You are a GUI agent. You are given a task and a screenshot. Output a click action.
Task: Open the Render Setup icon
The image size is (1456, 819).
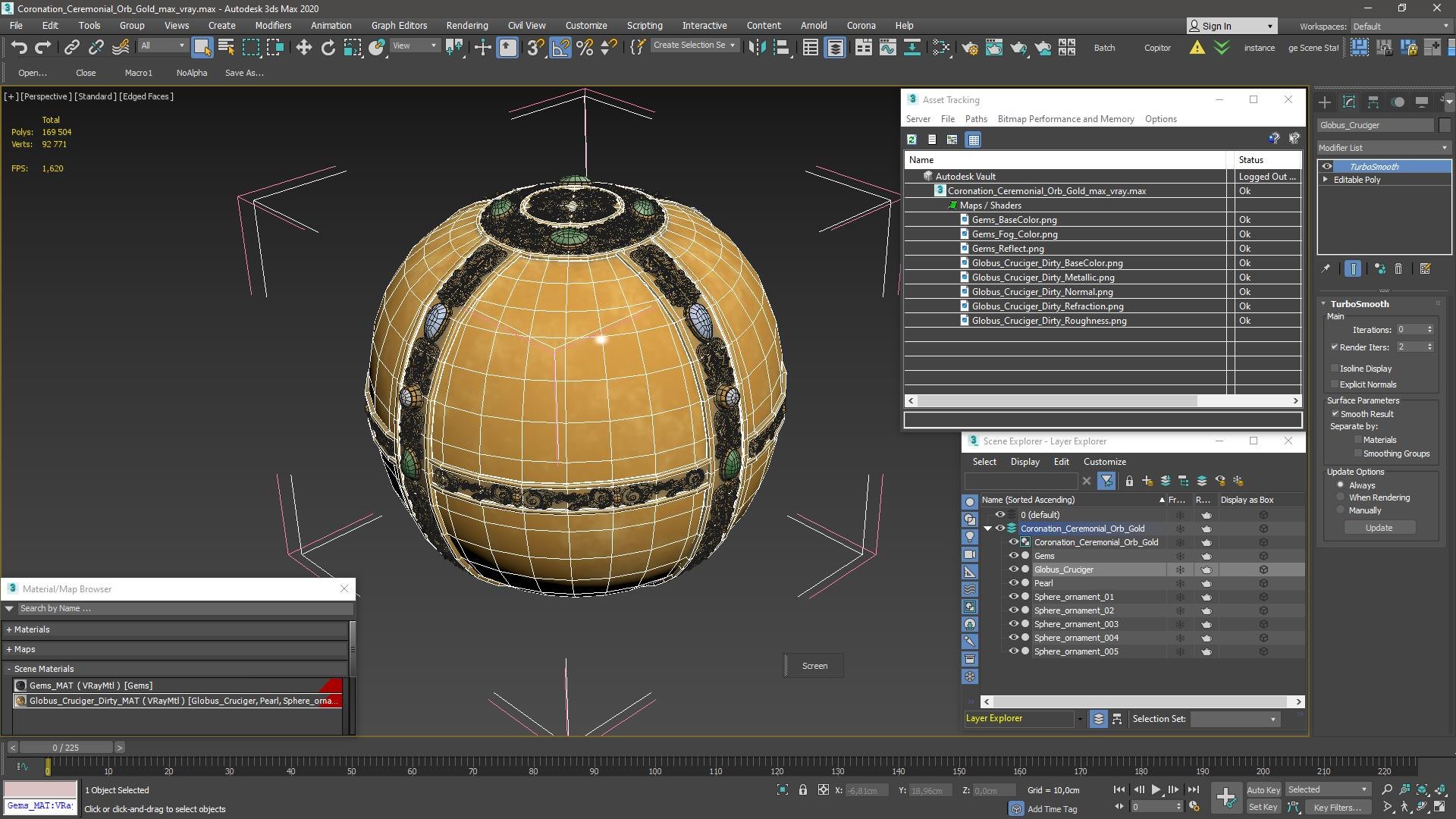[970, 48]
